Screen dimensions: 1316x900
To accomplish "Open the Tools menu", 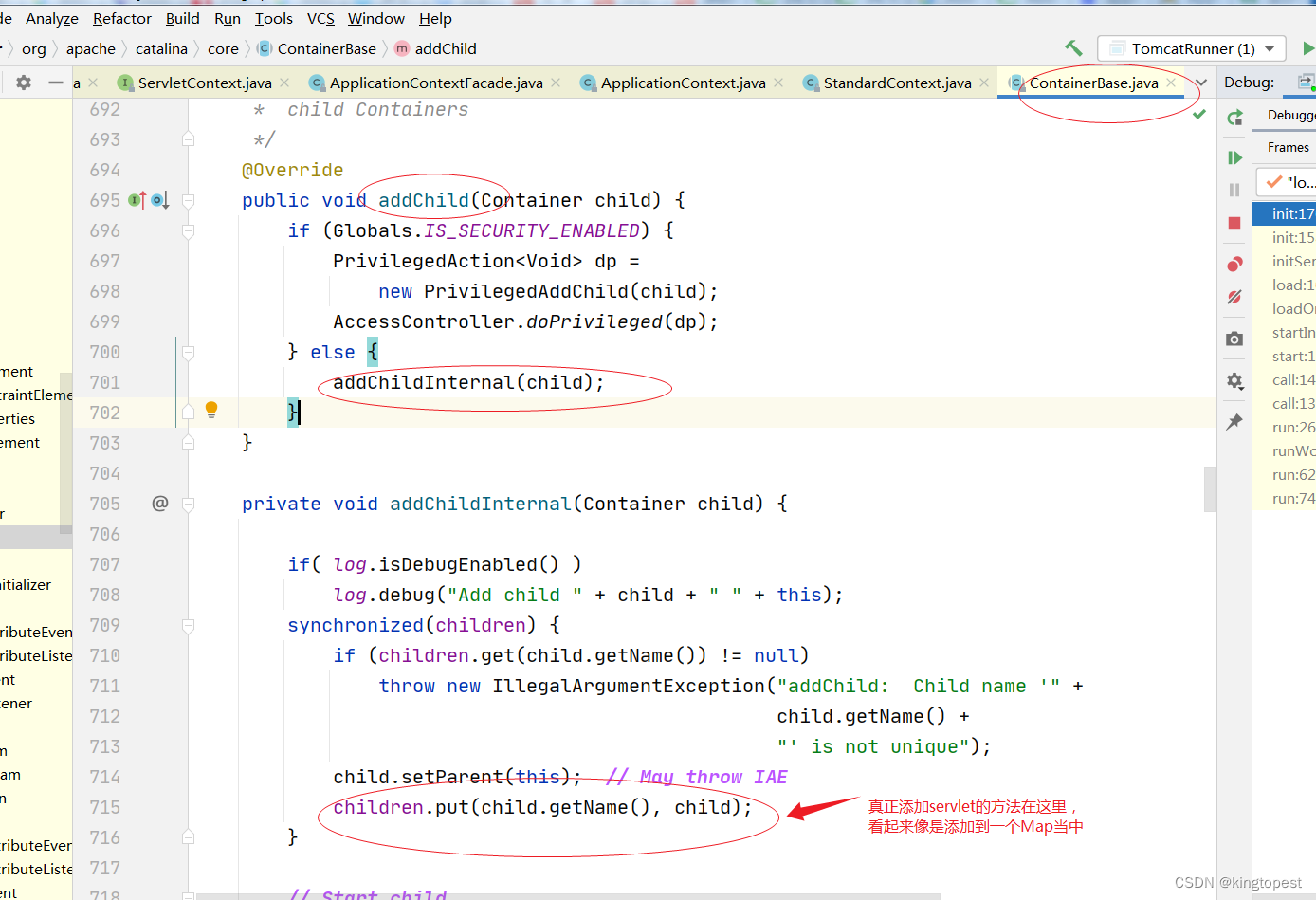I will pos(274,18).
